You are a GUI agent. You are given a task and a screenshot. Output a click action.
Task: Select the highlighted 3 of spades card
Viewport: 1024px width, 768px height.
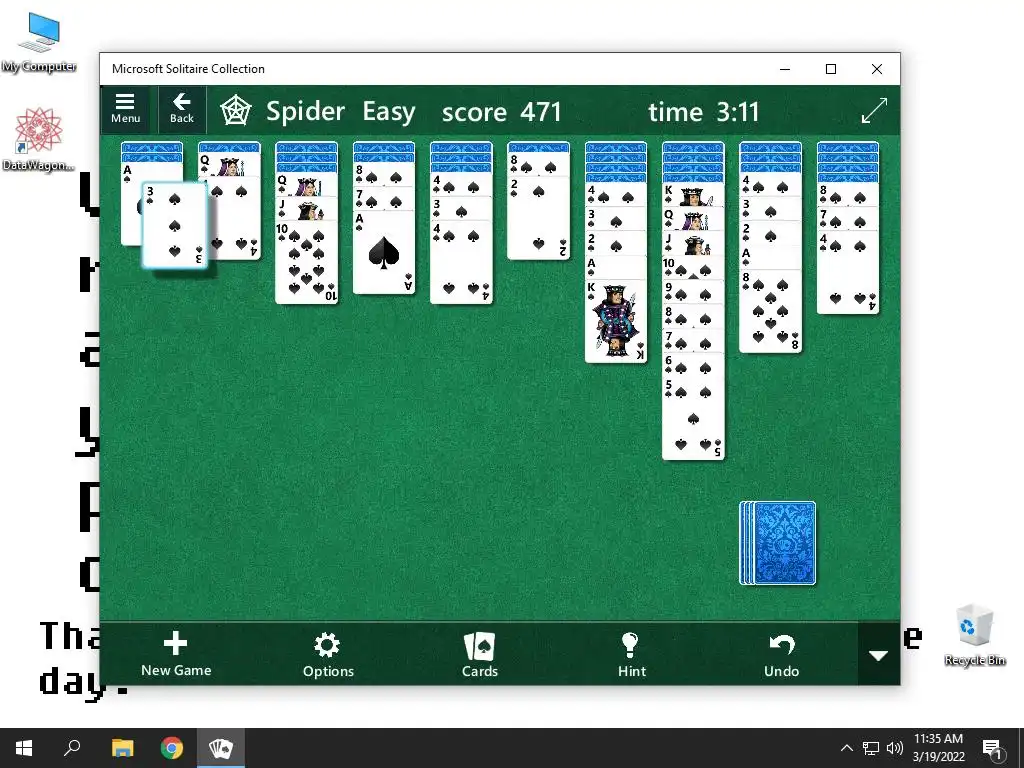[x=174, y=225]
